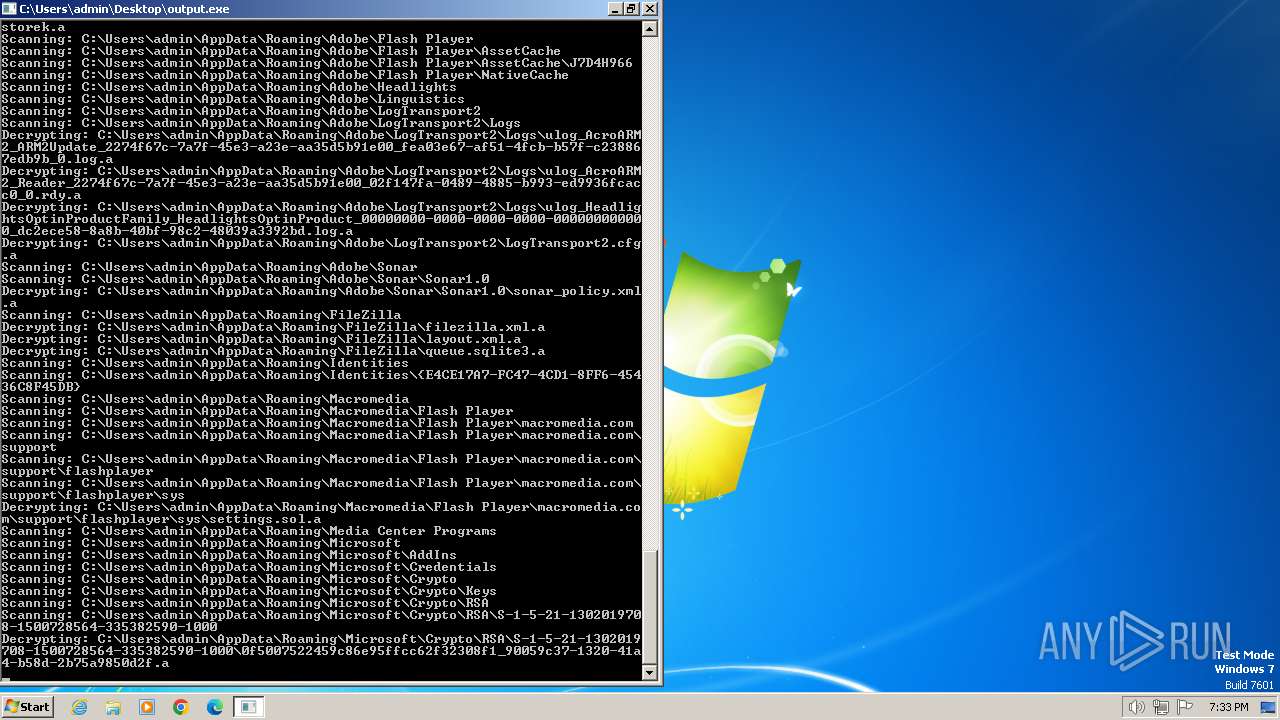Click the line 'Decrypting: ...FileZilla\queue.sqlite3.a'
Screen dimensions: 1280x720
tap(273, 351)
